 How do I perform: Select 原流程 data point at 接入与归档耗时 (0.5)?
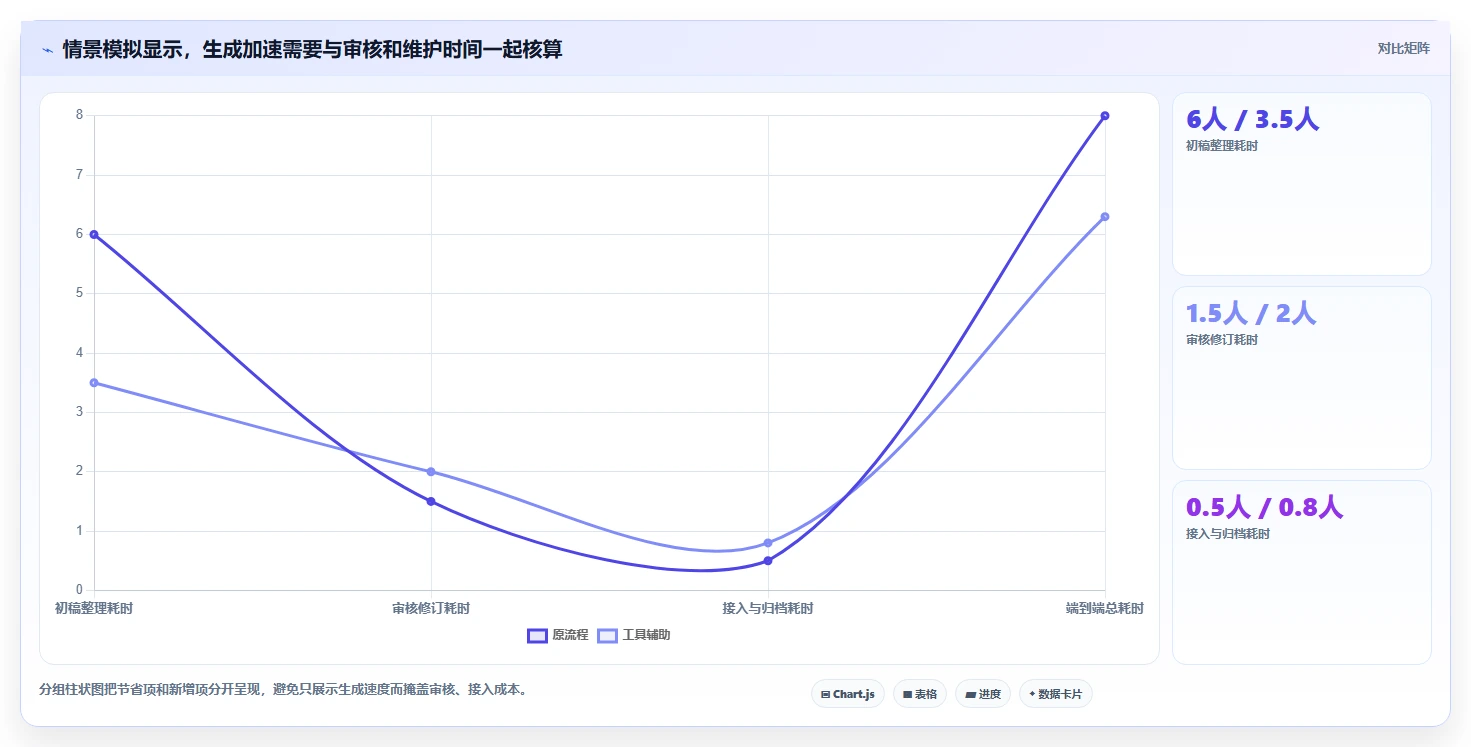pos(768,561)
